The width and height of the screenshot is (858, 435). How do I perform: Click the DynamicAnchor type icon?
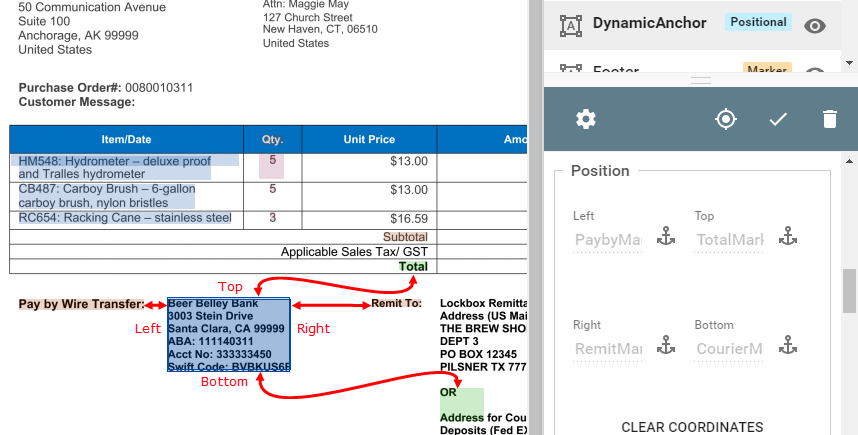pos(571,24)
